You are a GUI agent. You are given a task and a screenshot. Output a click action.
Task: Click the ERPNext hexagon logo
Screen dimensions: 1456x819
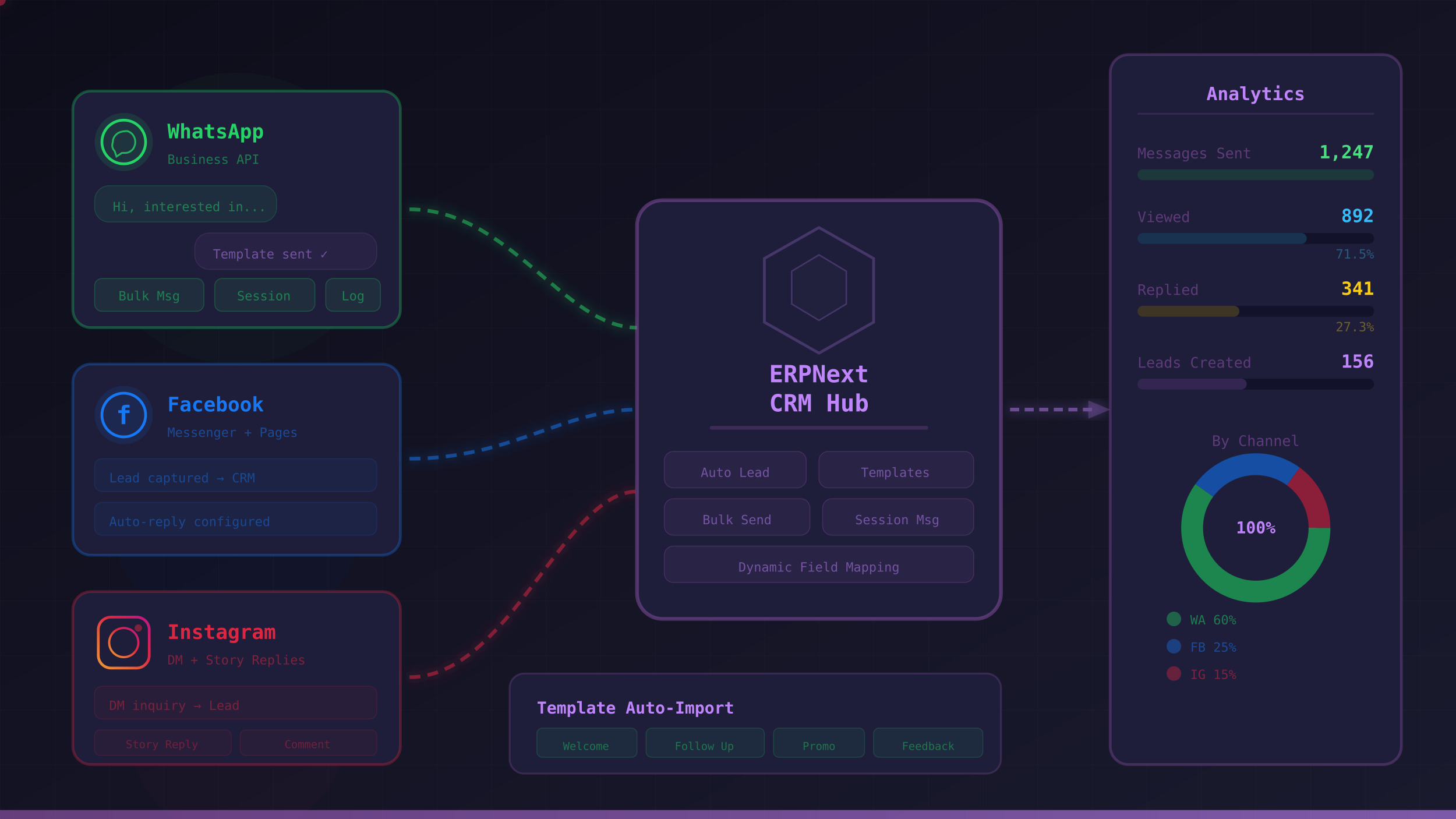tap(819, 290)
